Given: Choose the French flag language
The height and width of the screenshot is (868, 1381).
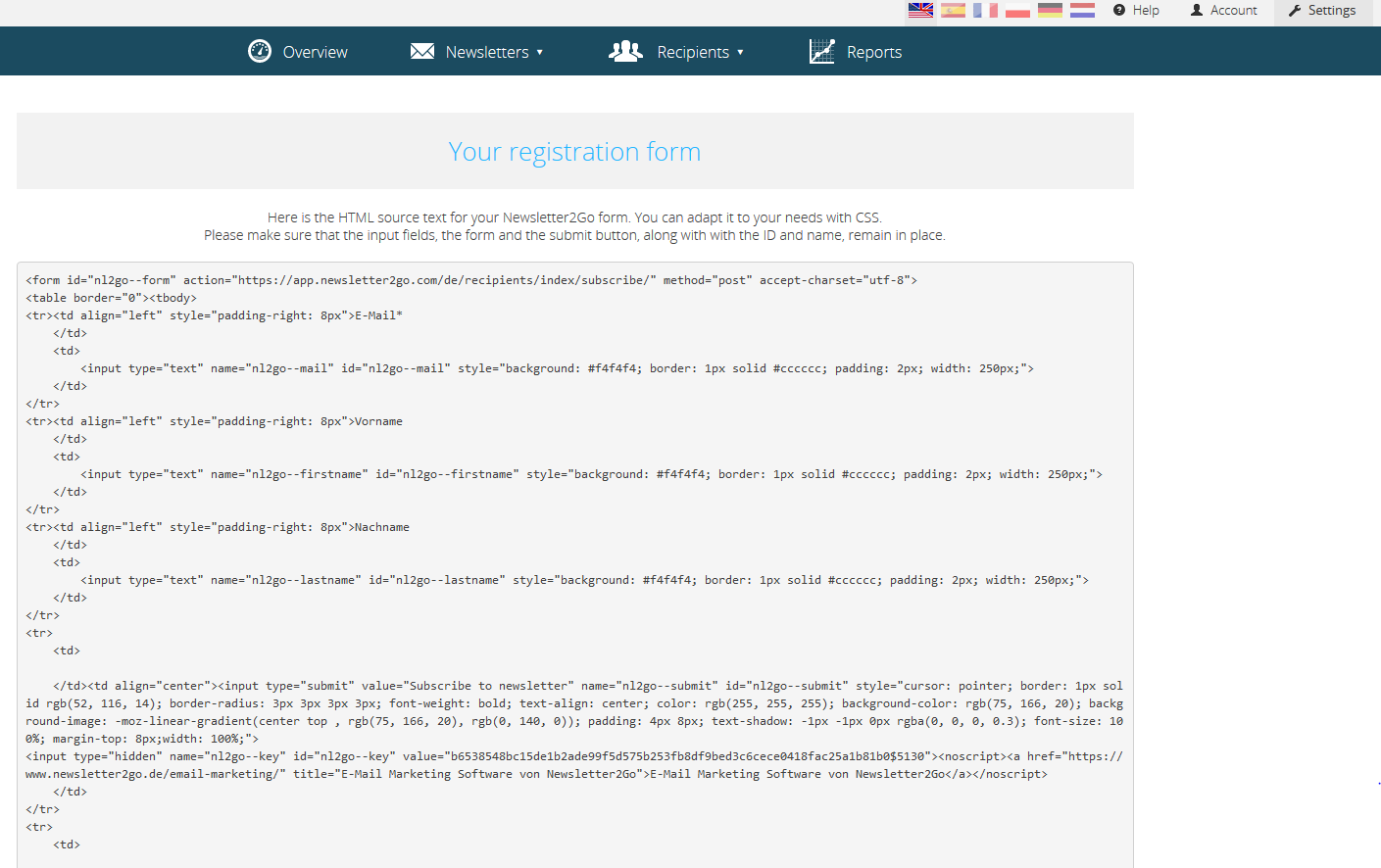Looking at the screenshot, I should coord(985,10).
